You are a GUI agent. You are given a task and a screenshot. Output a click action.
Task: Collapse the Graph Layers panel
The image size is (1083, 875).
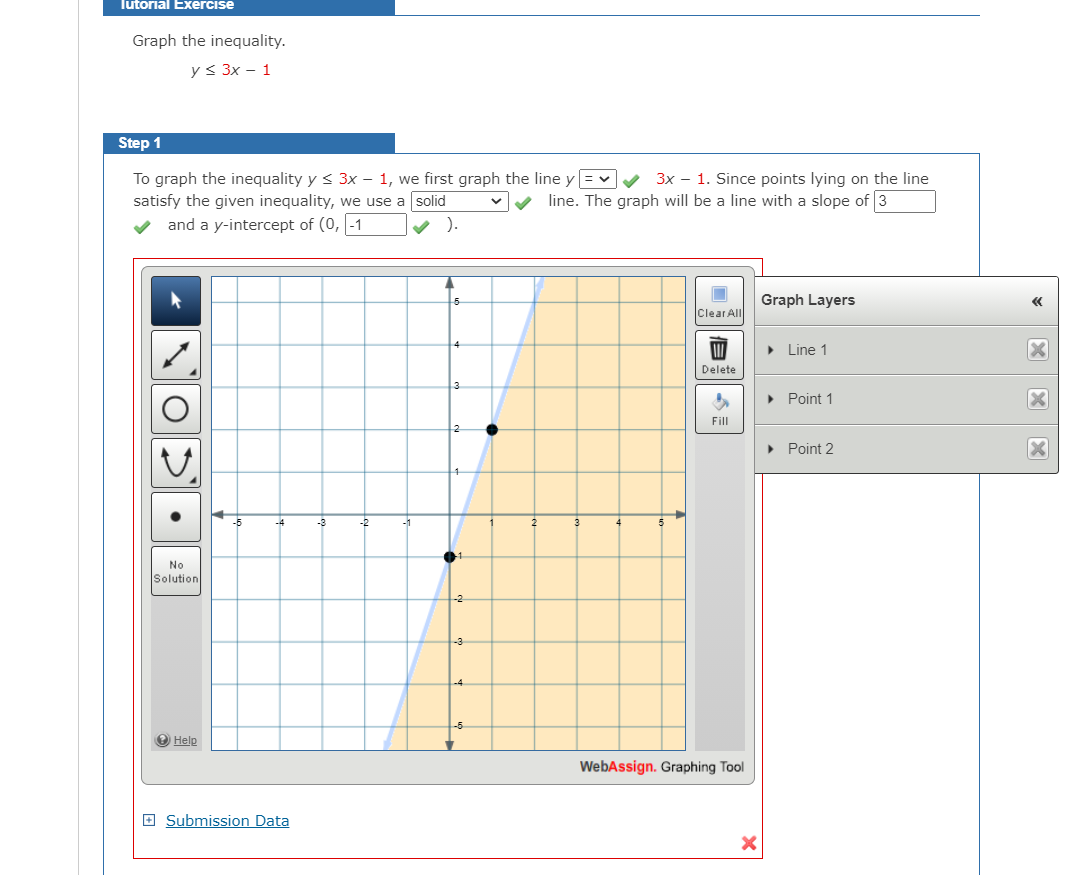pyautogui.click(x=1037, y=300)
